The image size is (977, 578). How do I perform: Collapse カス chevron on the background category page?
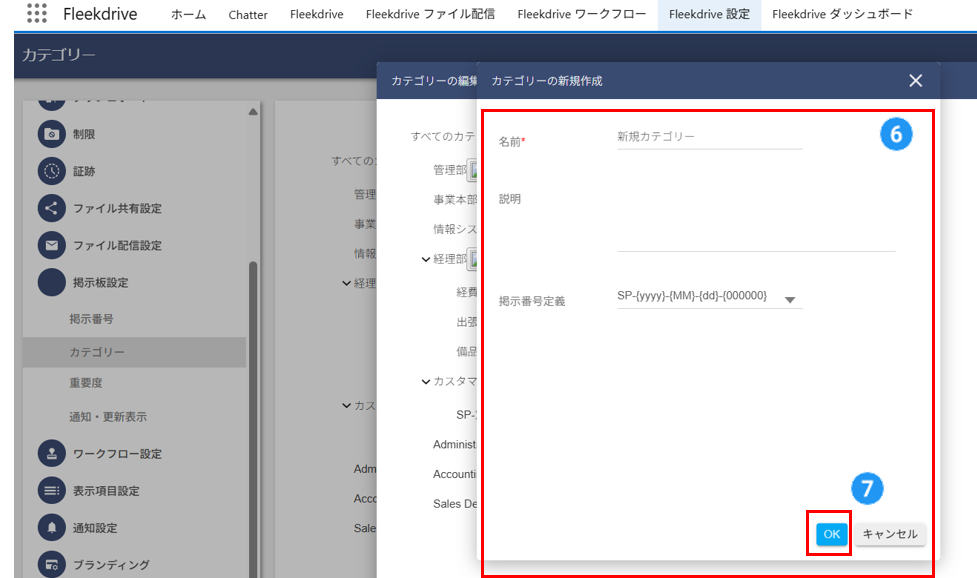[x=346, y=405]
